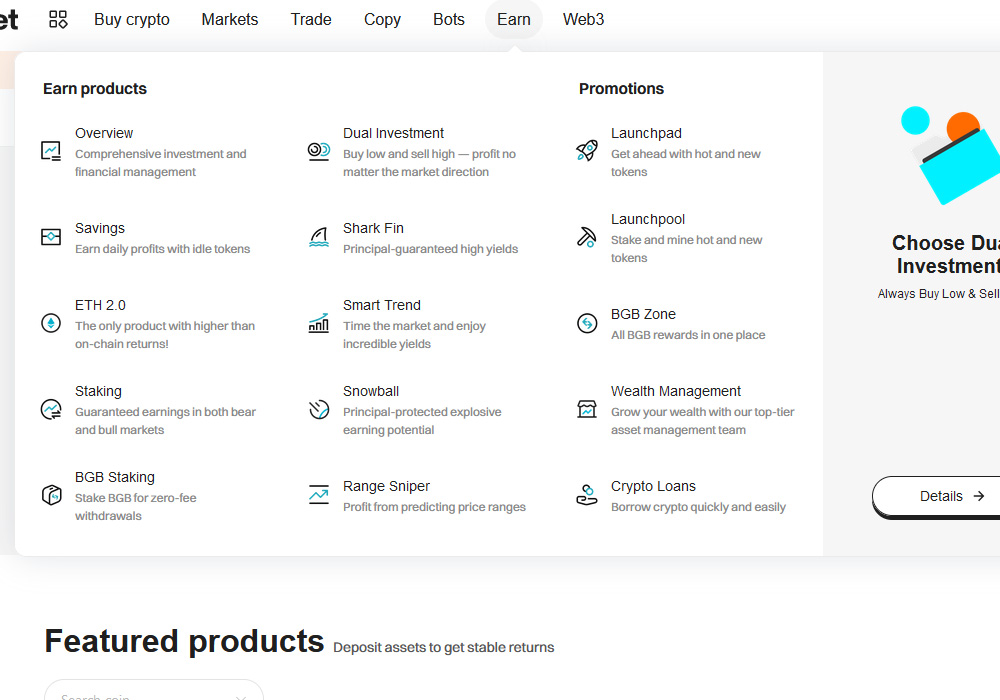Click 'Profit from predicting price ranges' description
Viewport: 1000px width, 700px height.
coord(434,507)
